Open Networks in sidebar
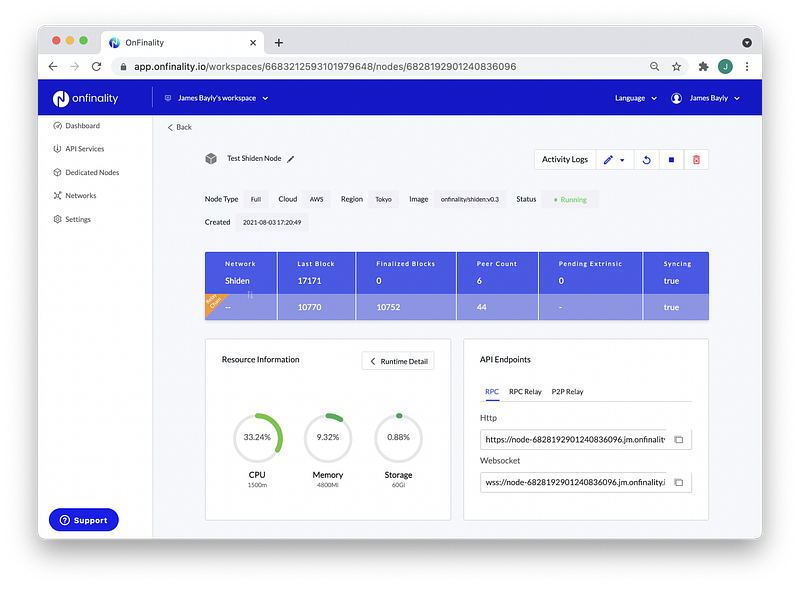The width and height of the screenshot is (800, 589). (x=74, y=195)
